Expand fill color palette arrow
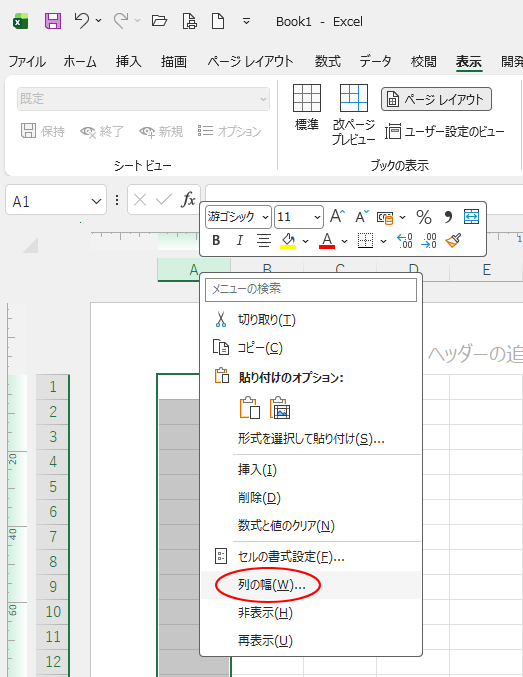 [306, 241]
